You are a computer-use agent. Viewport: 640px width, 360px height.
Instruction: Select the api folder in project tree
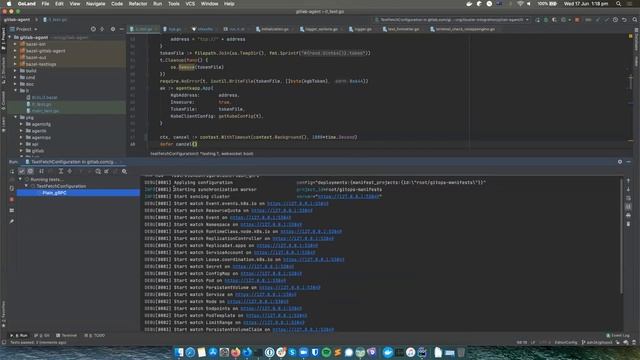(x=32, y=144)
